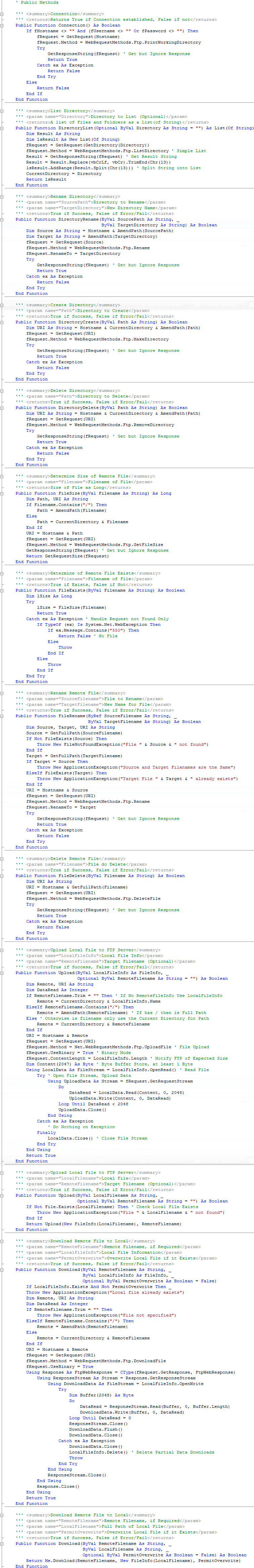This screenshot has height=1568, width=254.
Task: Collapse the 'Rename Directory' summary comment block
Action: coord(2,197)
